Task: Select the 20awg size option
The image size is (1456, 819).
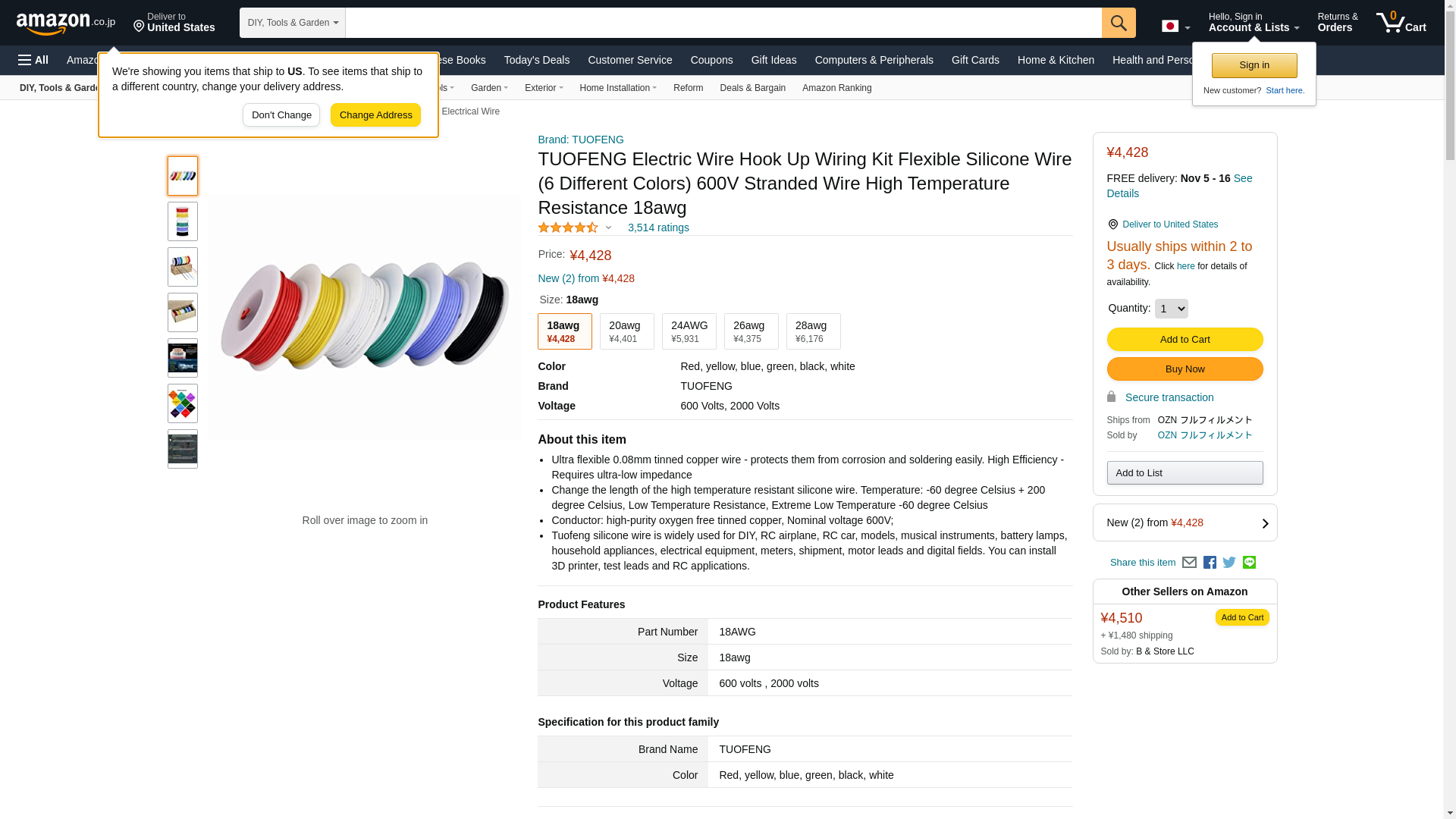Action: 626,331
